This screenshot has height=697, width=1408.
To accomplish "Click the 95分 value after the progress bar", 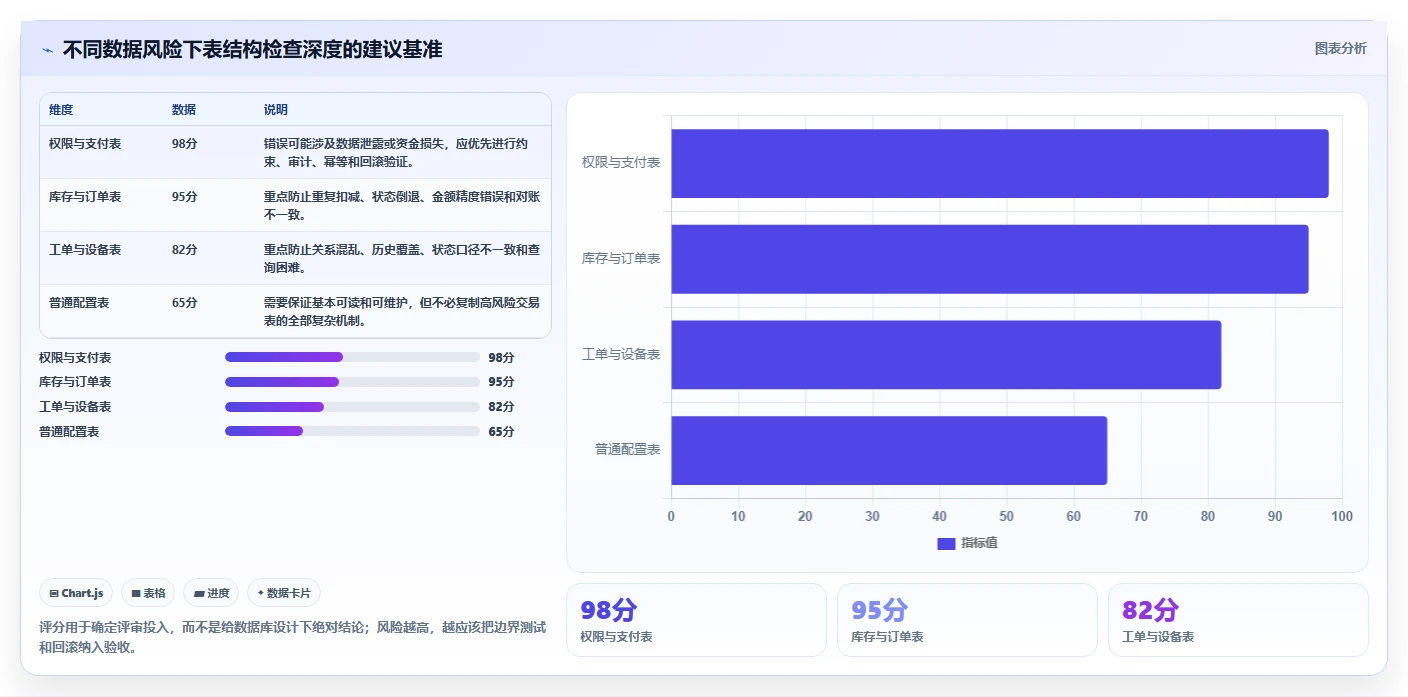I will (x=501, y=382).
